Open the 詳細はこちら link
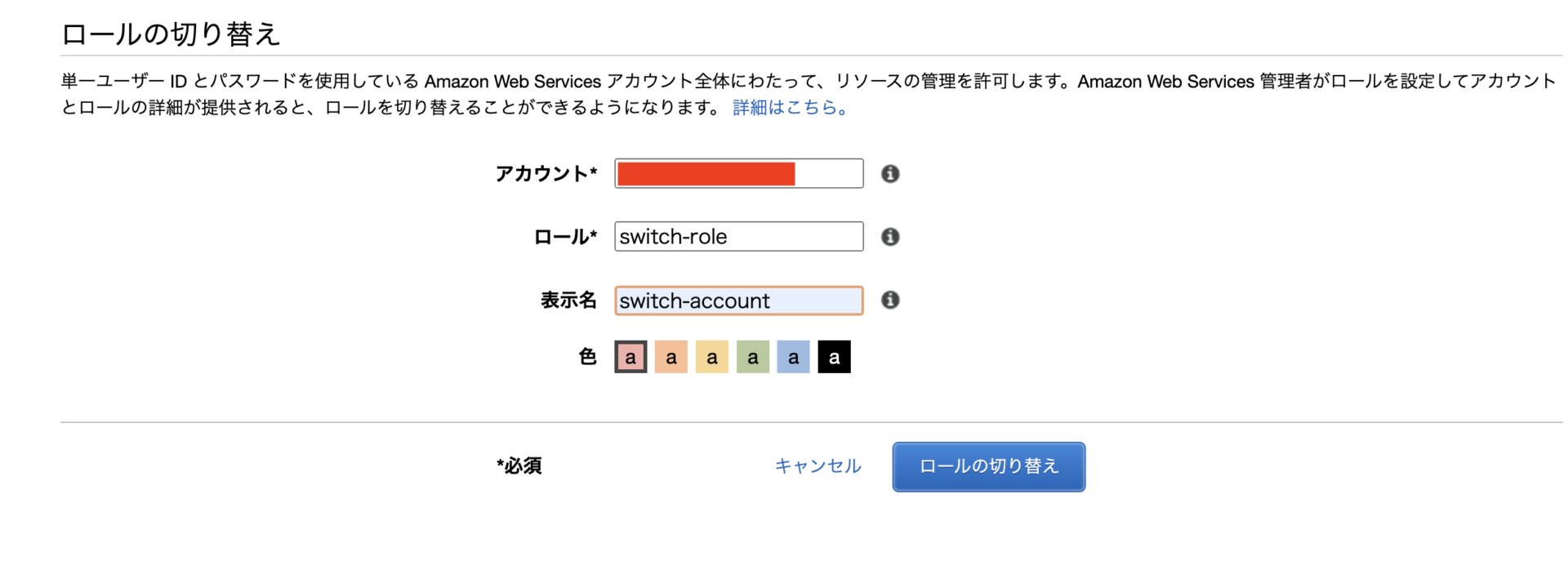This screenshot has height=566, width=1568. (791, 108)
